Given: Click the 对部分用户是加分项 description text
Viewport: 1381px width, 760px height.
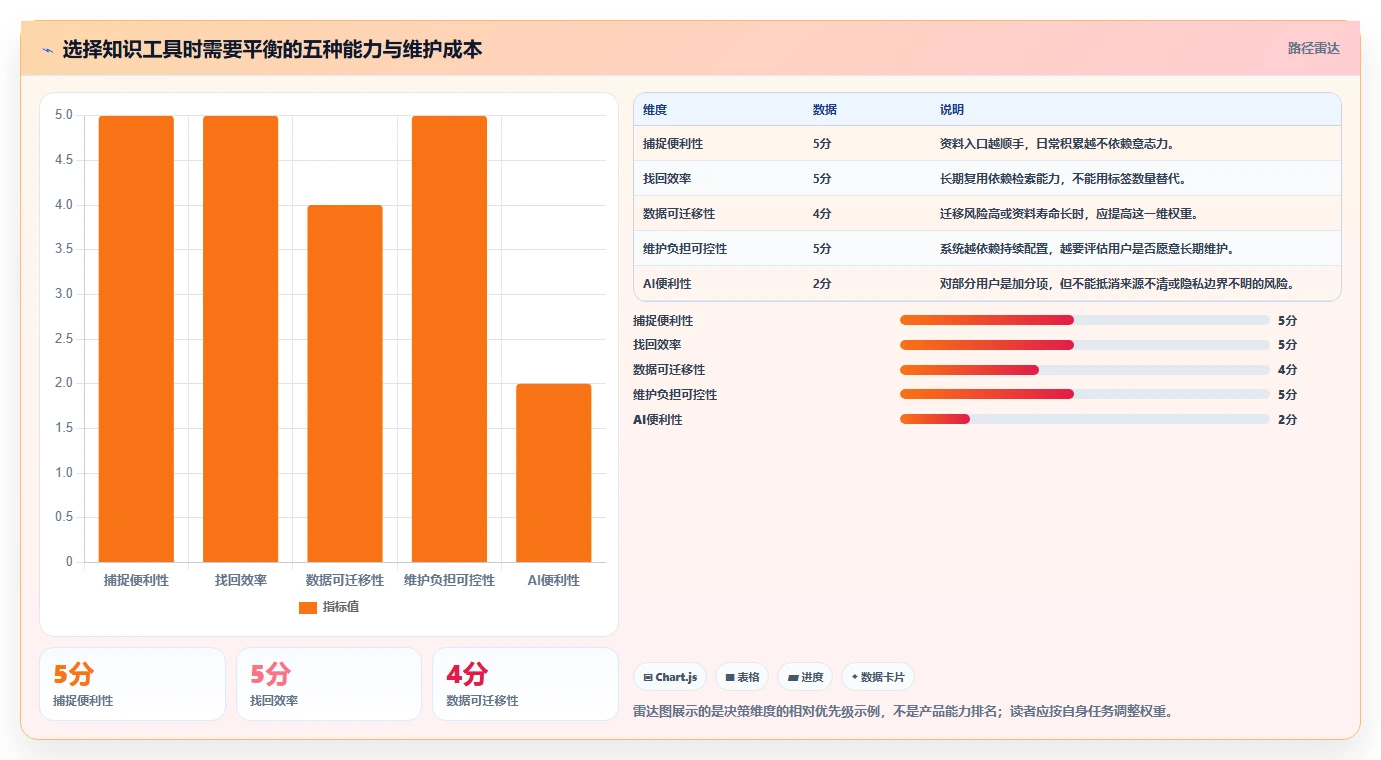Looking at the screenshot, I should [x=1118, y=284].
